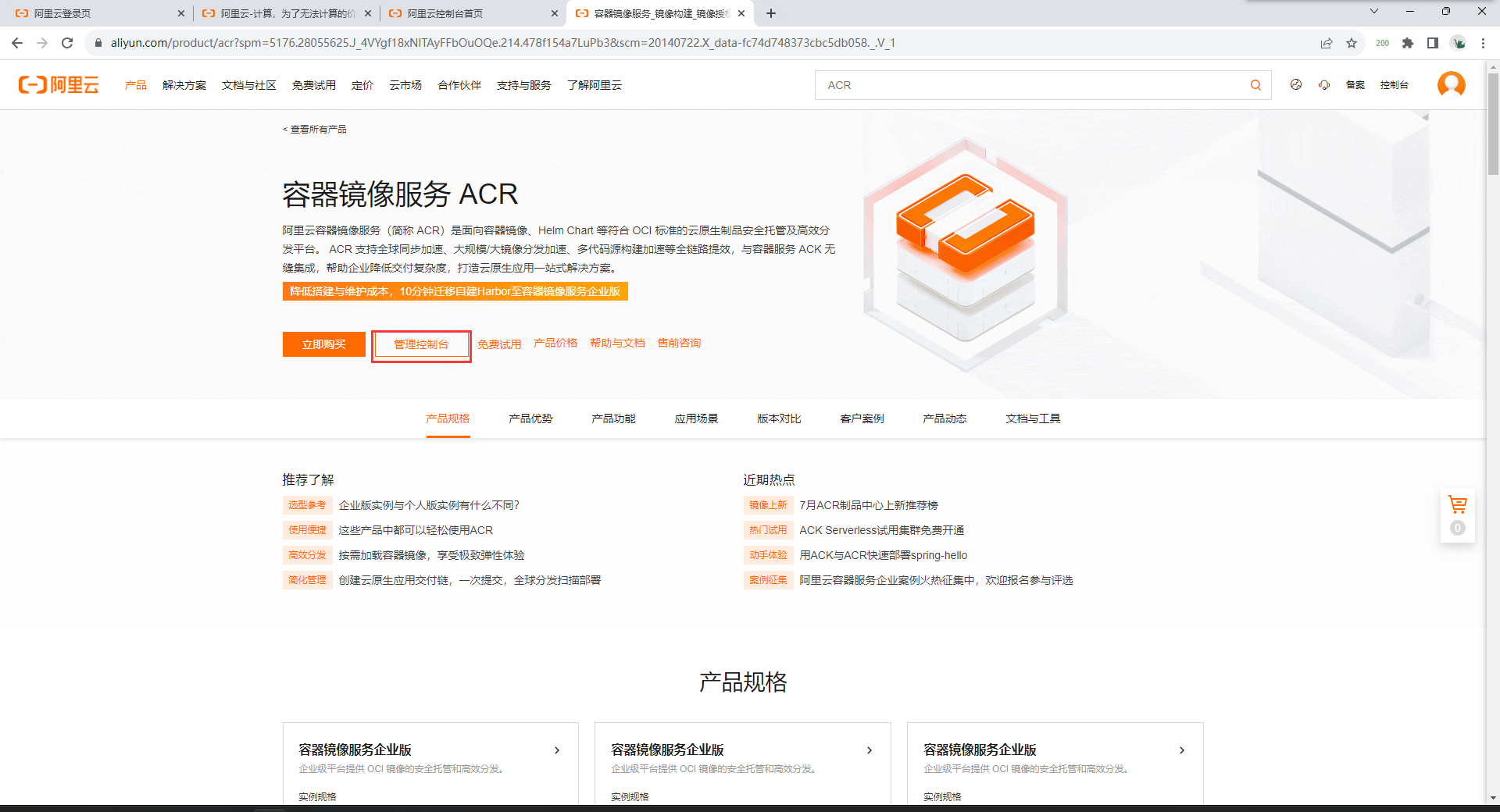The image size is (1500, 812).
Task: Open 支持与服务 navigation menu
Action: pyautogui.click(x=524, y=85)
